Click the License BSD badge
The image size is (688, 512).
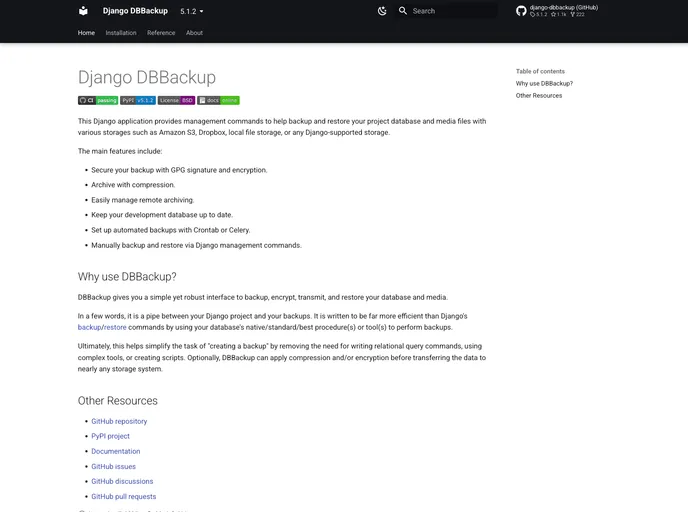pos(176,100)
